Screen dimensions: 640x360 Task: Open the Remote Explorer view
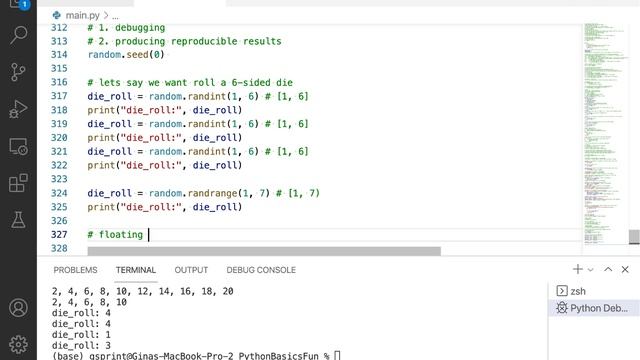pos(18,146)
